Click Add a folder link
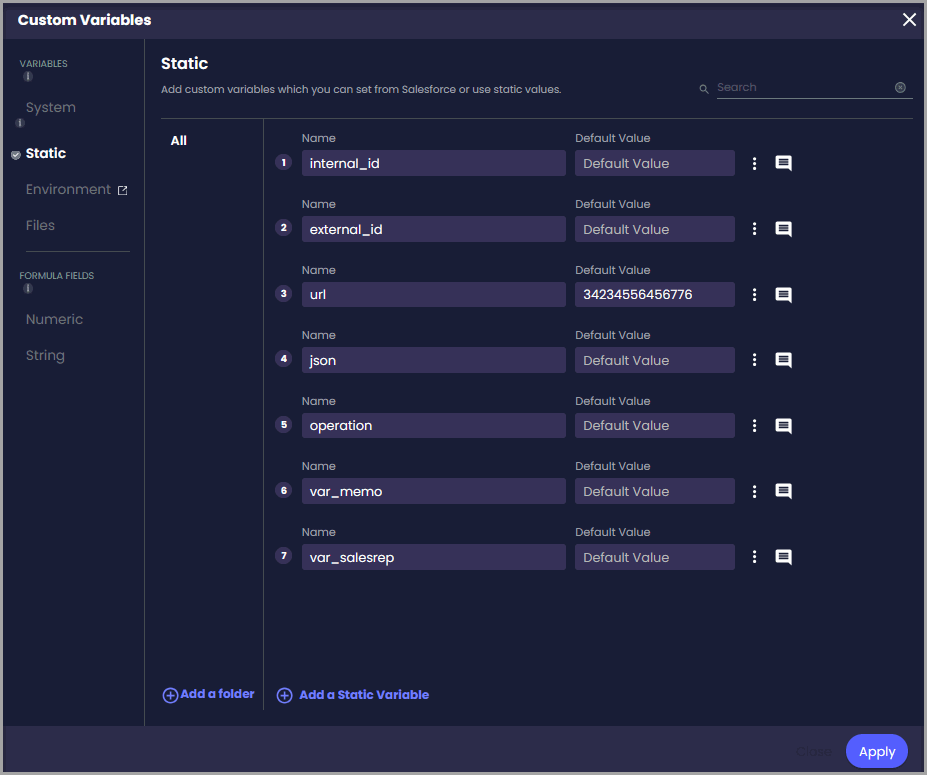This screenshot has width=927, height=775. coord(217,694)
